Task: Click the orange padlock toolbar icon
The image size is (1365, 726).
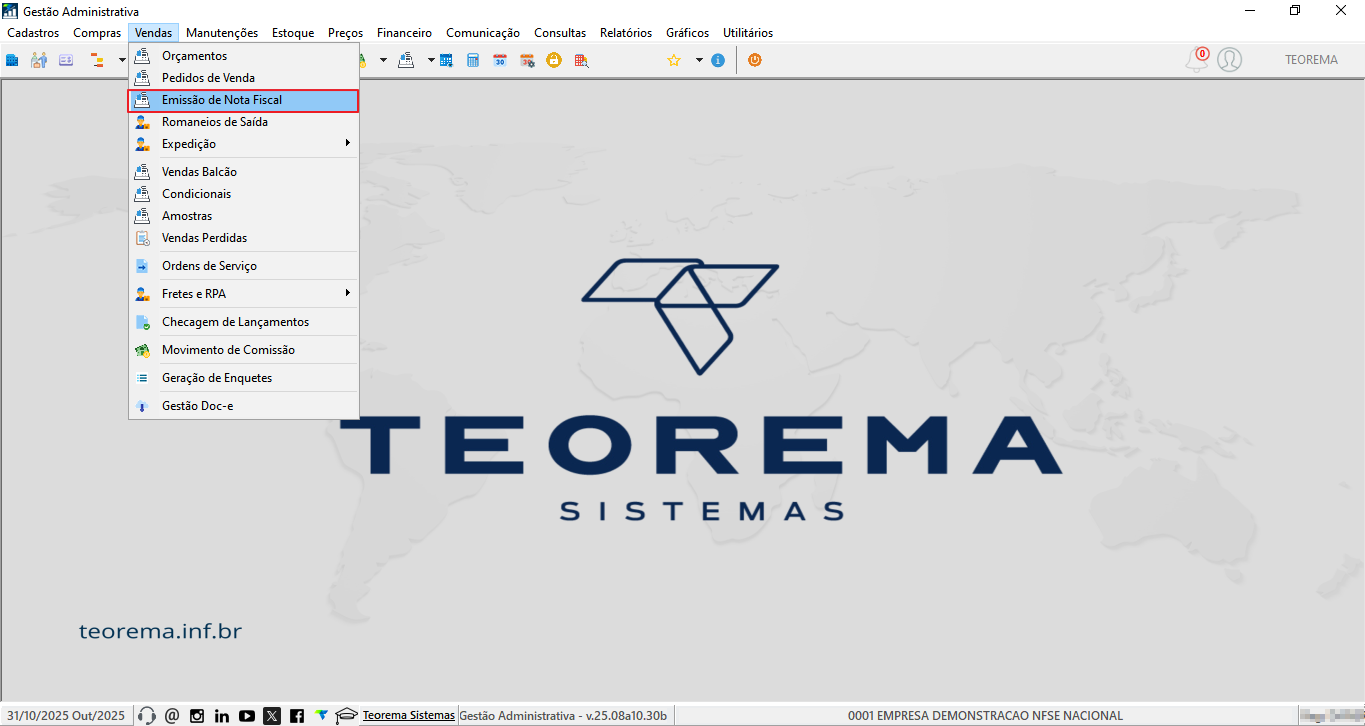Action: (554, 60)
